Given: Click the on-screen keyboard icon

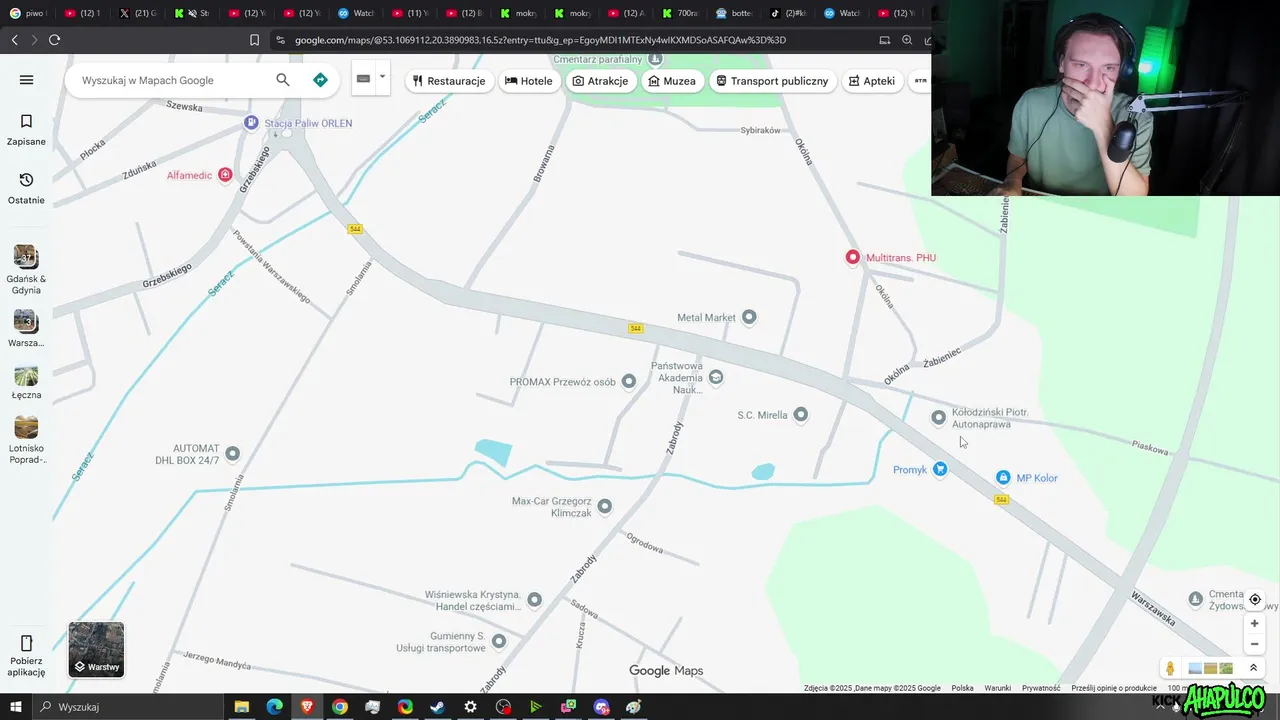Looking at the screenshot, I should pyautogui.click(x=363, y=79).
